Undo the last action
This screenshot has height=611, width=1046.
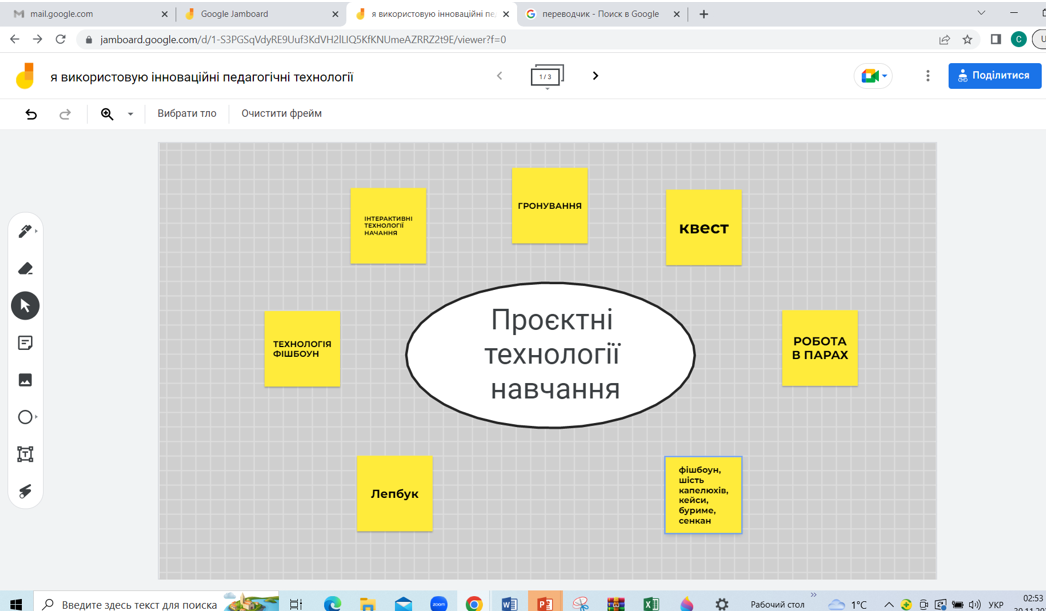click(31, 114)
